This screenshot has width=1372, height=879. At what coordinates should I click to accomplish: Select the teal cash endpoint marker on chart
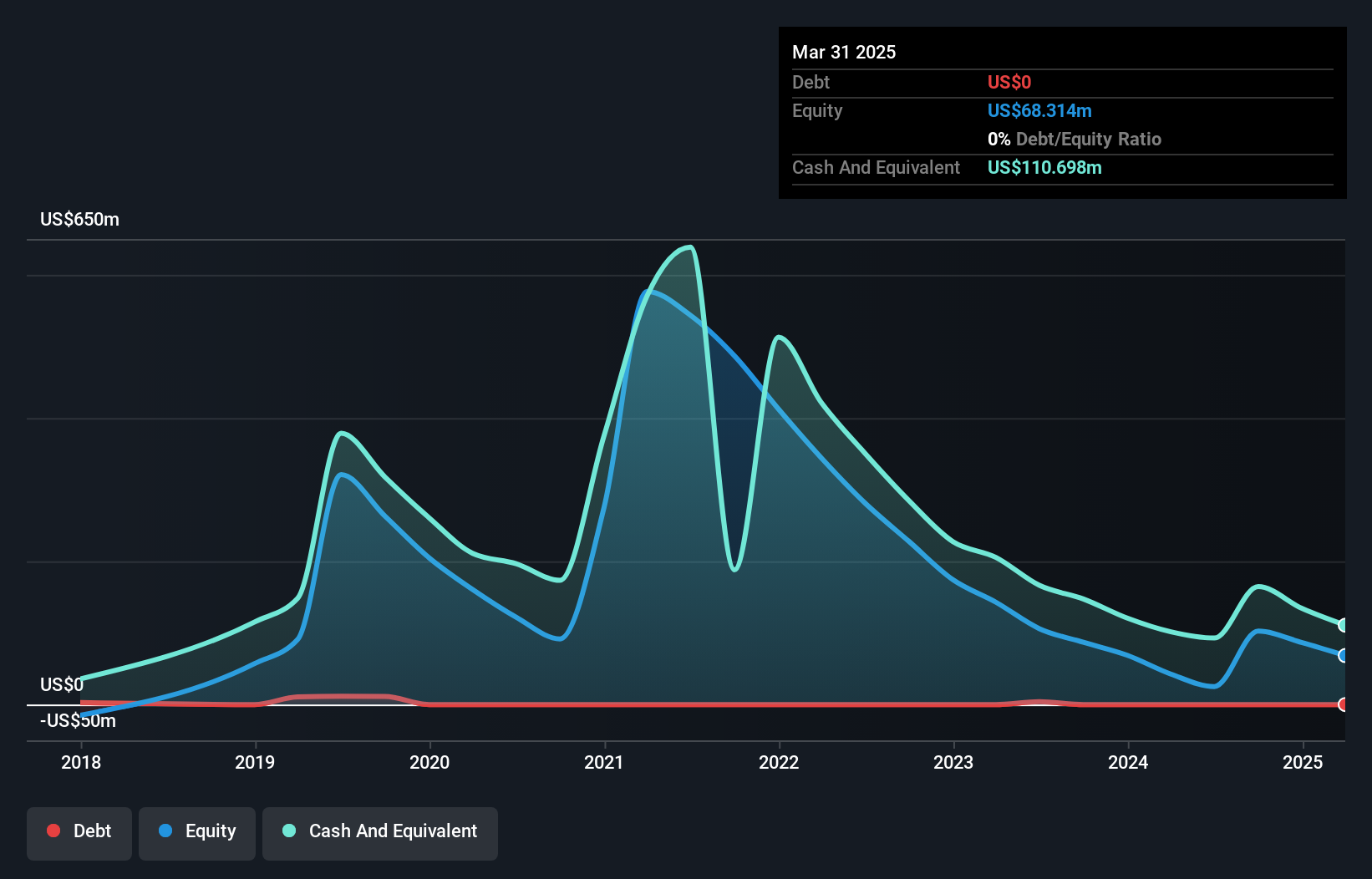1343,625
